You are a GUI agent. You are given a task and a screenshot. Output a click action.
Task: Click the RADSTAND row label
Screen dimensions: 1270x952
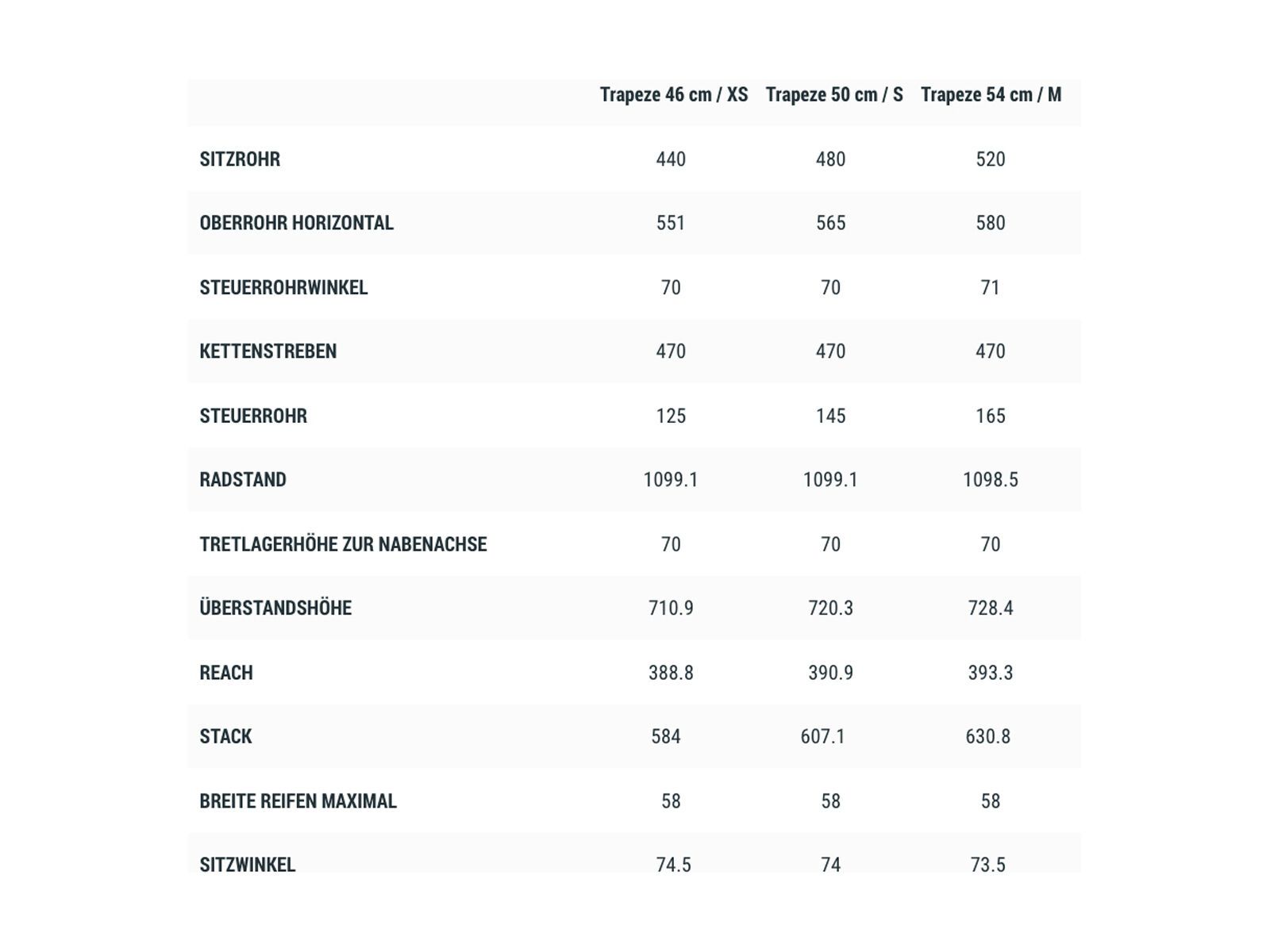click(242, 480)
